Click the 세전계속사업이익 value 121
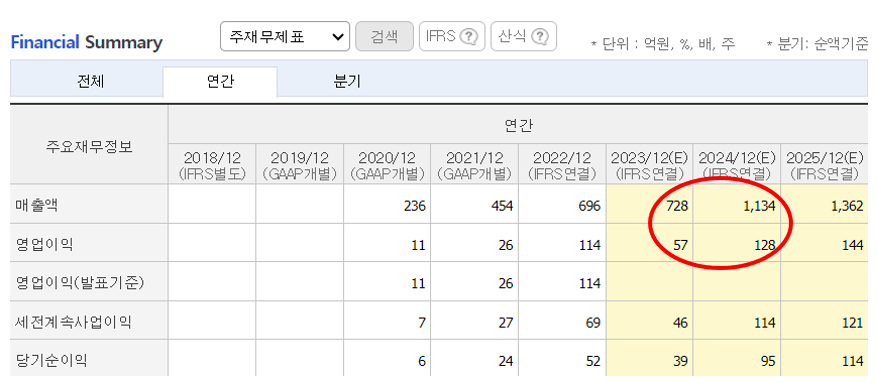Image resolution: width=877 pixels, height=384 pixels. tap(852, 323)
